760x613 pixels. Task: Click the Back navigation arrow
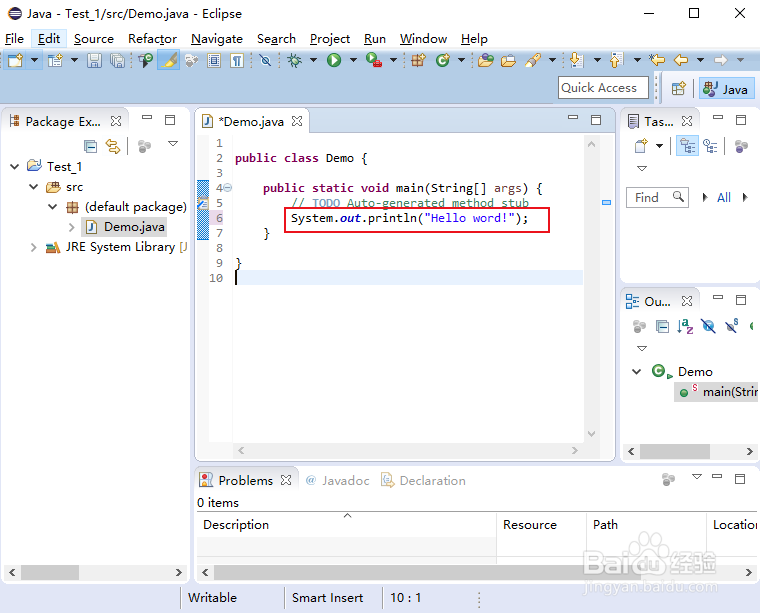[681, 60]
